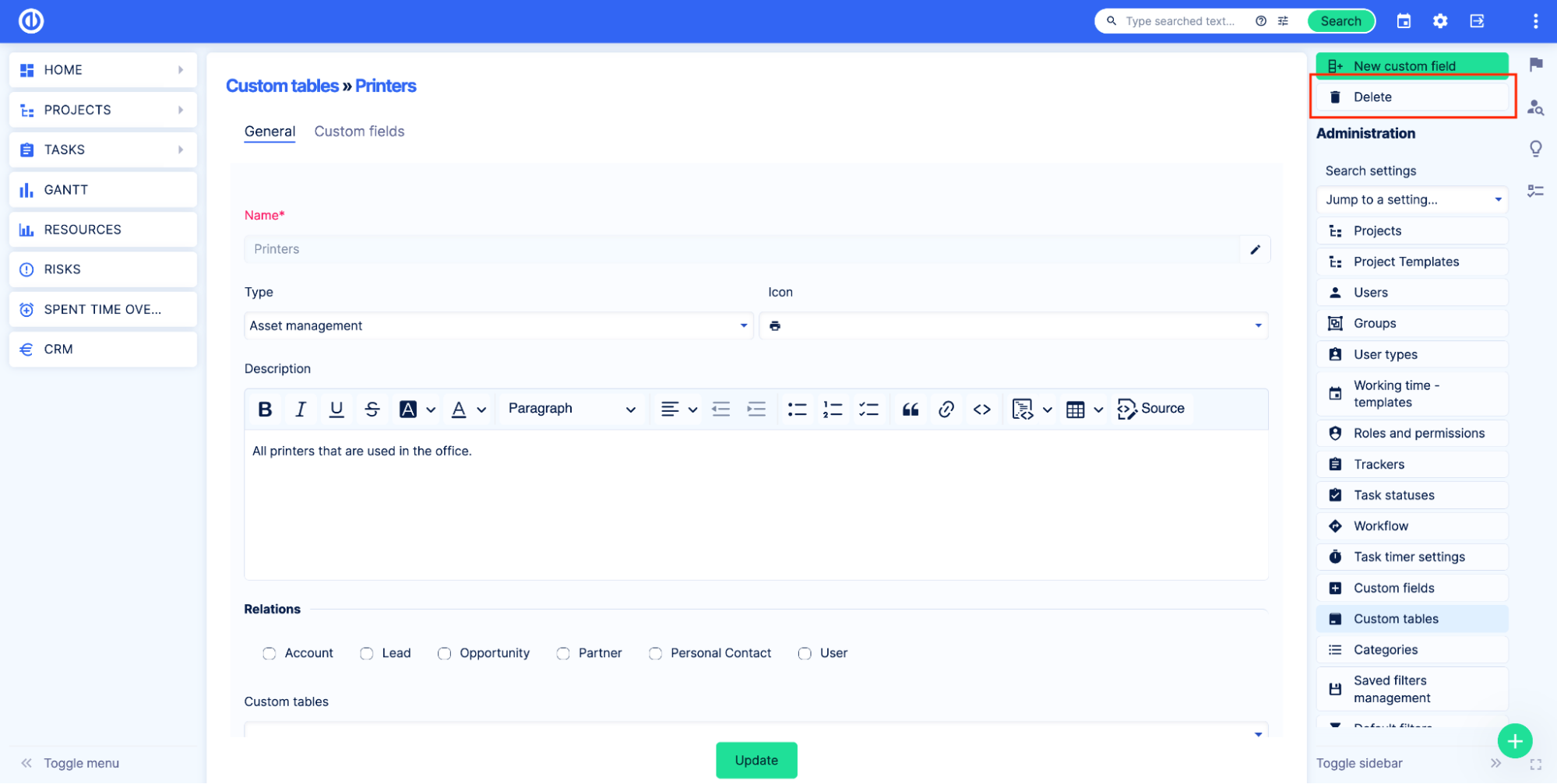The image size is (1557, 784).
Task: Select the Opportunity relation option
Action: 444,653
